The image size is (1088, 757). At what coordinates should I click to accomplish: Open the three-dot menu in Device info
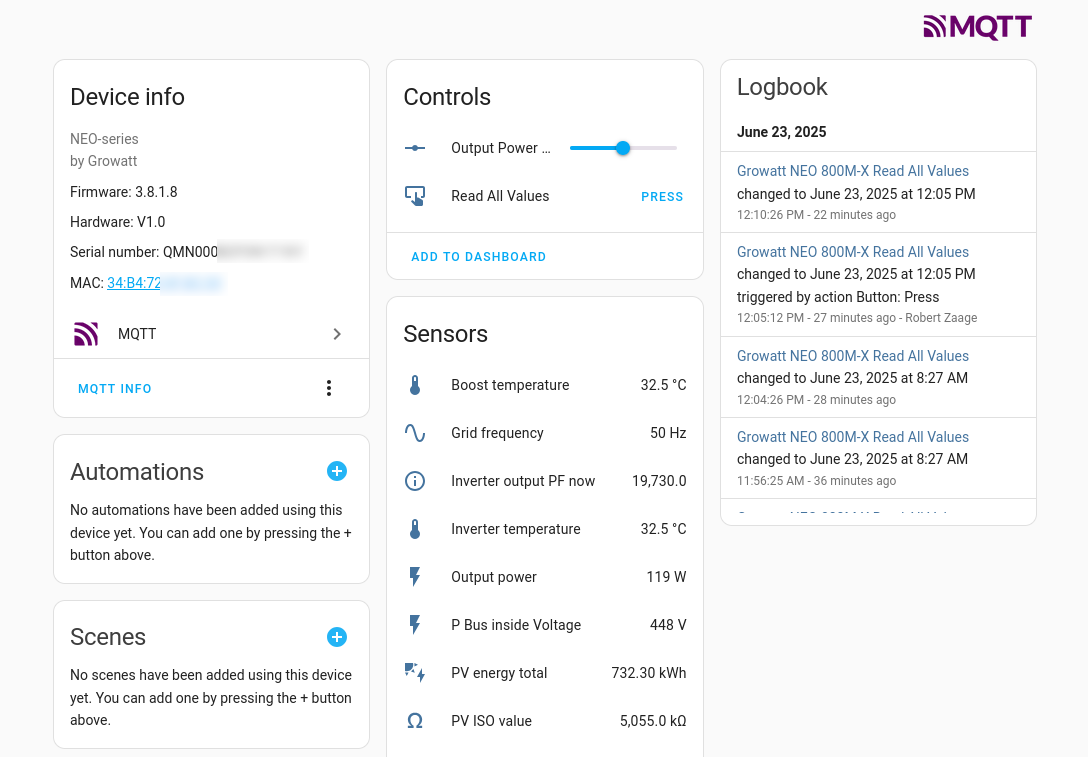329,388
